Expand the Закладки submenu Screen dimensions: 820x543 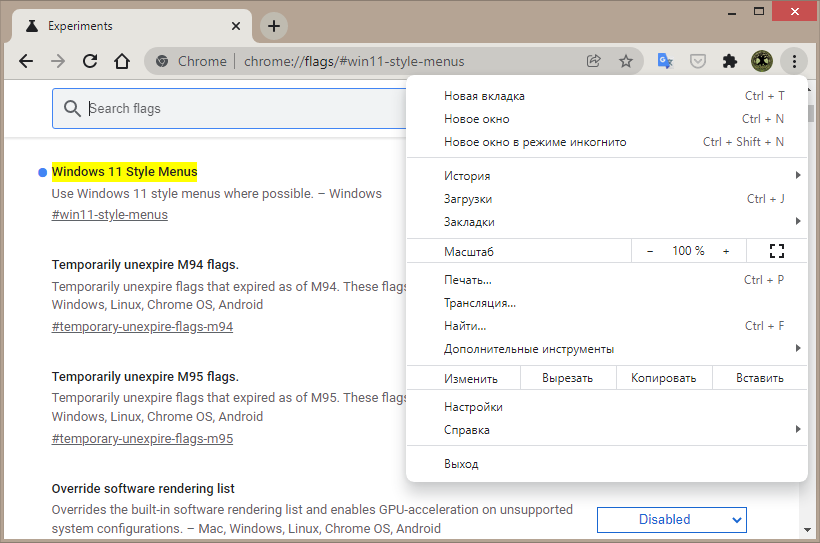607,222
